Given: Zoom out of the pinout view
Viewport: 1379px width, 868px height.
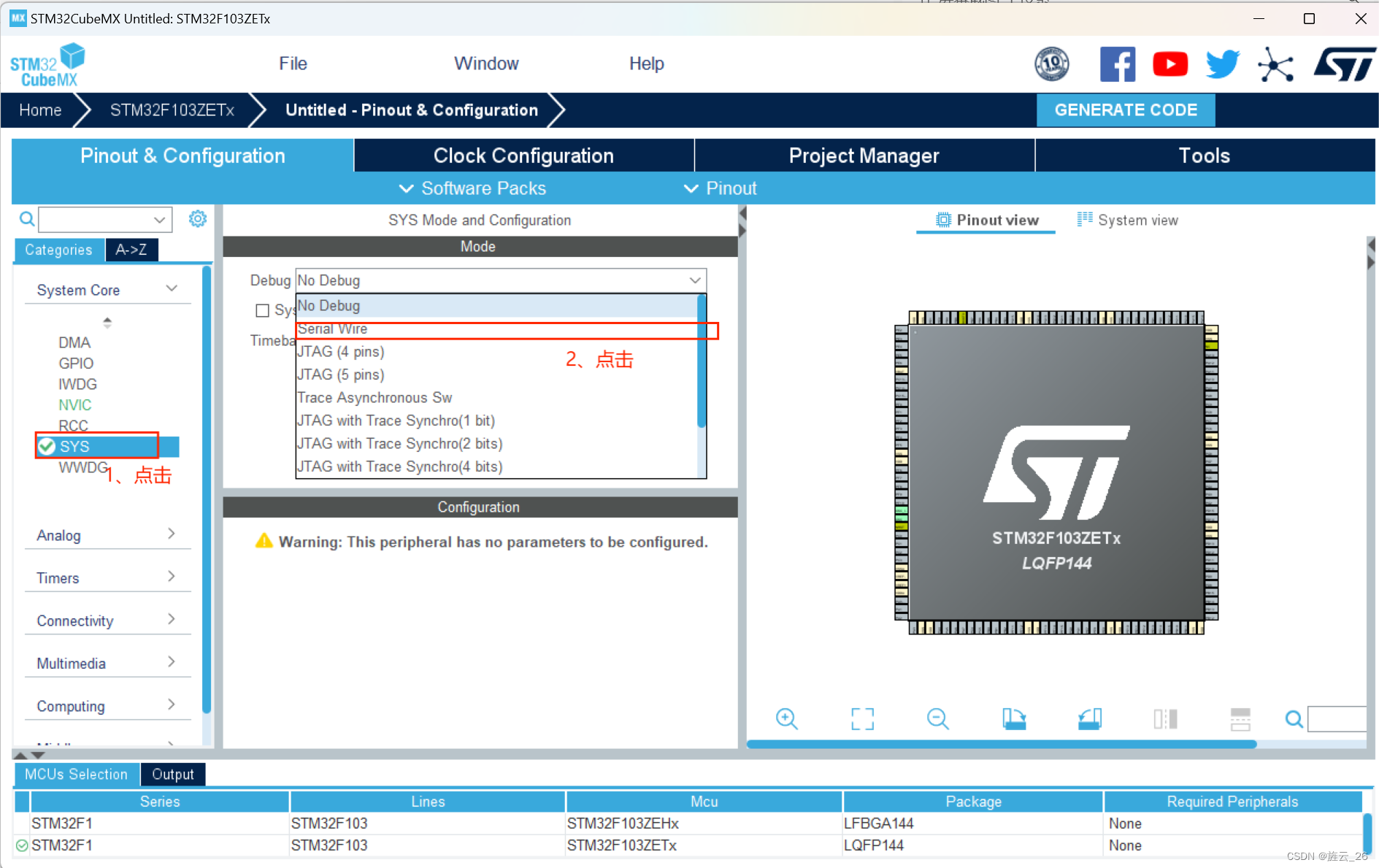Looking at the screenshot, I should click(x=938, y=719).
